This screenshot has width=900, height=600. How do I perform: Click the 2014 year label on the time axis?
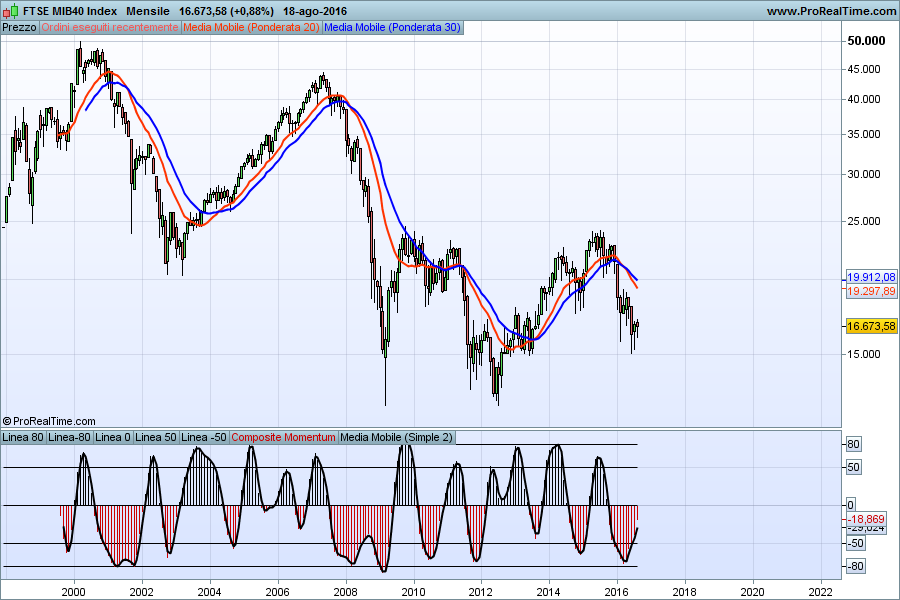pos(549,592)
